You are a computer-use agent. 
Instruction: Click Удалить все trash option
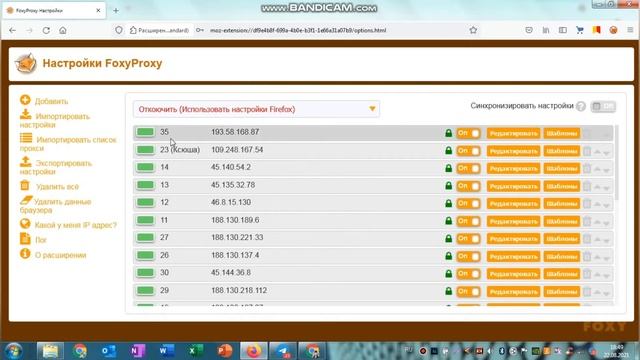[49, 186]
